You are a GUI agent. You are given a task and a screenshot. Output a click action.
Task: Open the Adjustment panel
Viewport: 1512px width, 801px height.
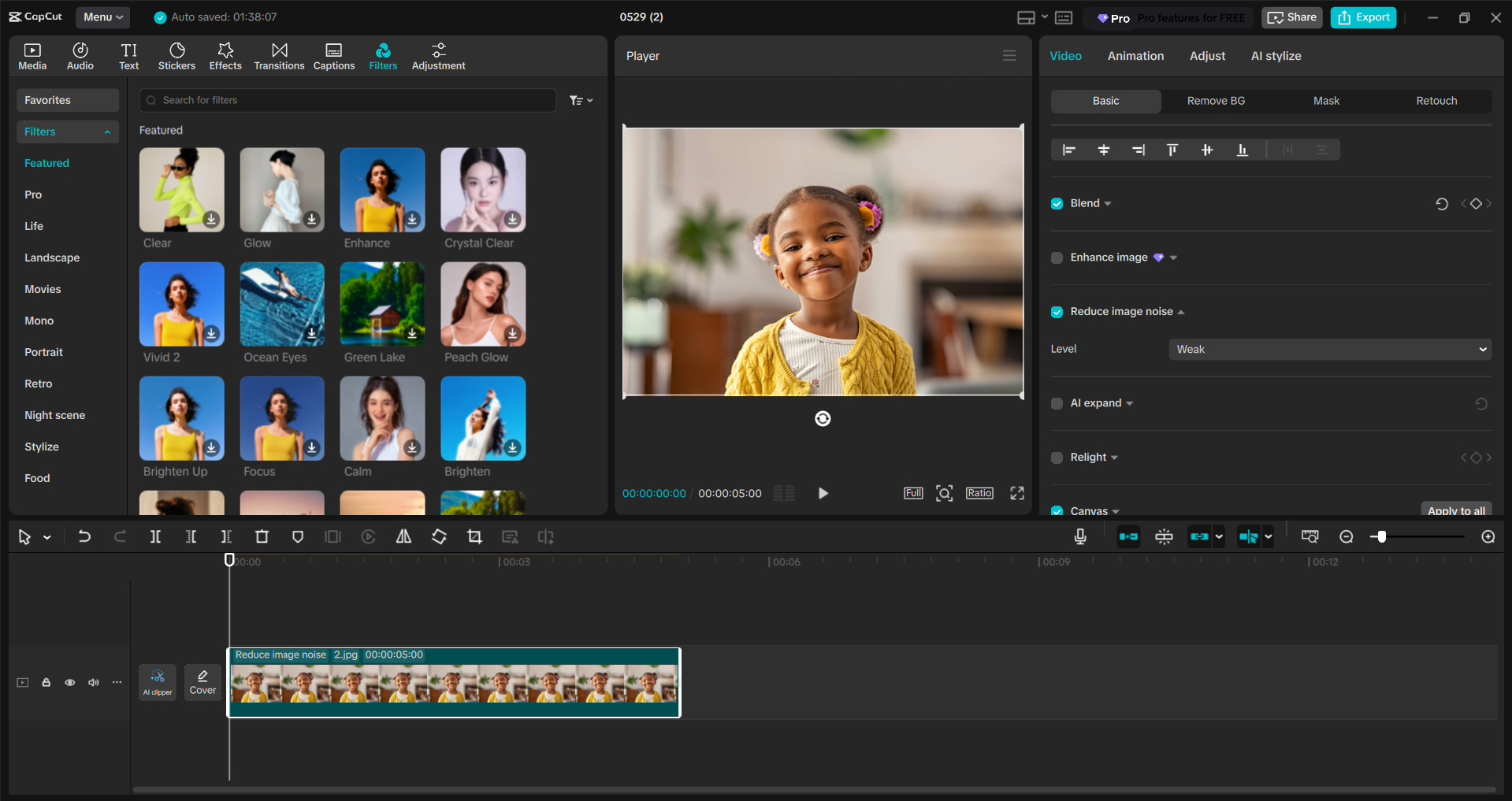438,55
